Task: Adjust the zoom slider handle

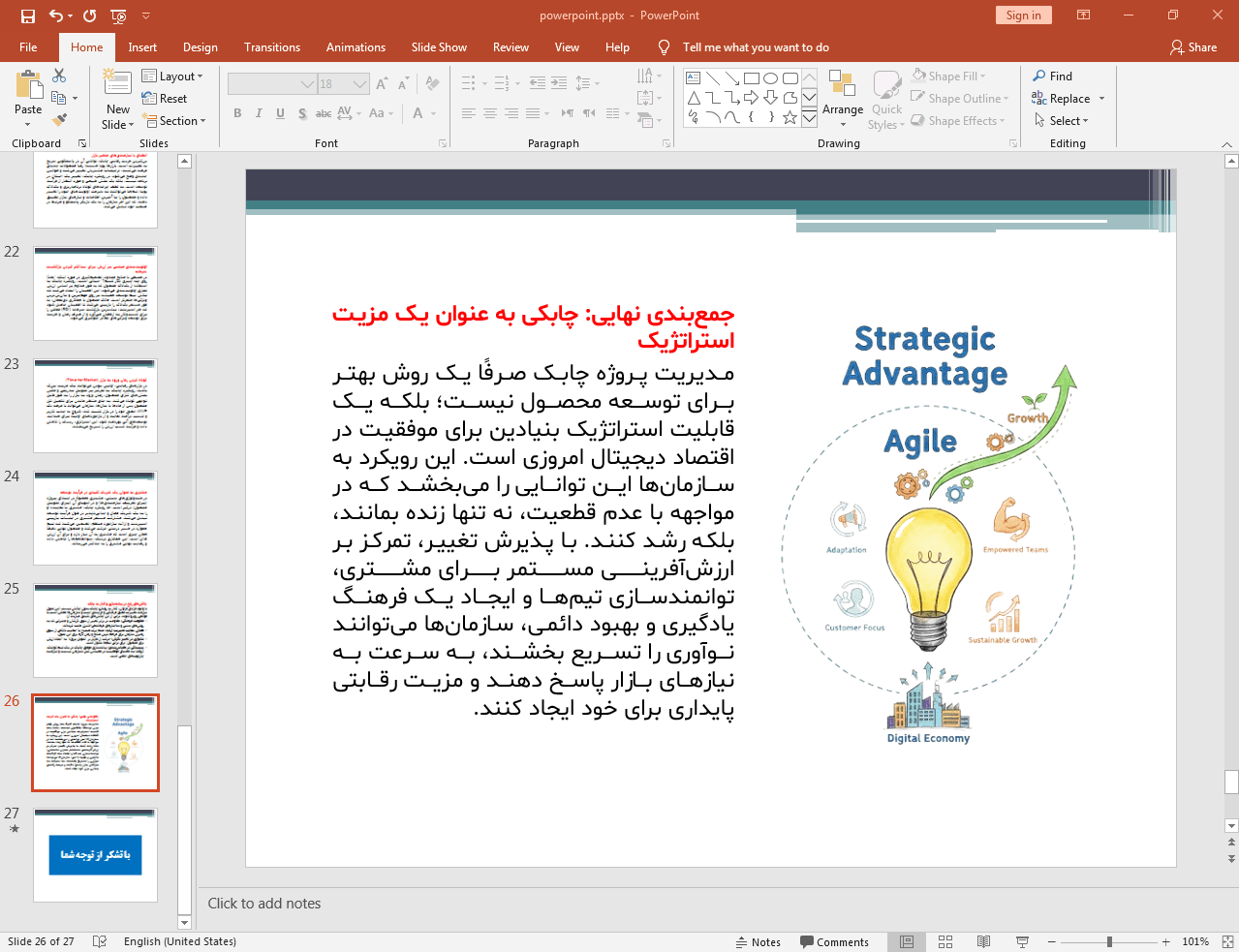Action: [1109, 941]
